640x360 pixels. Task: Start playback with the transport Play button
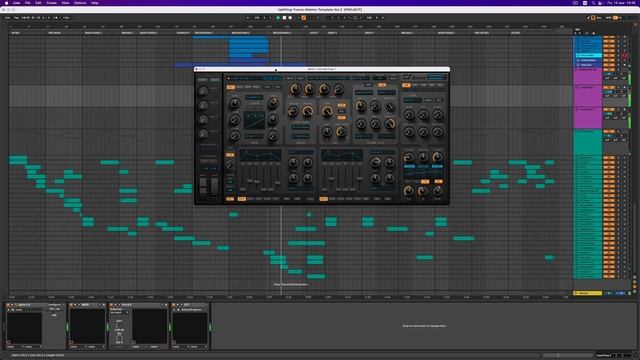tap(278, 18)
